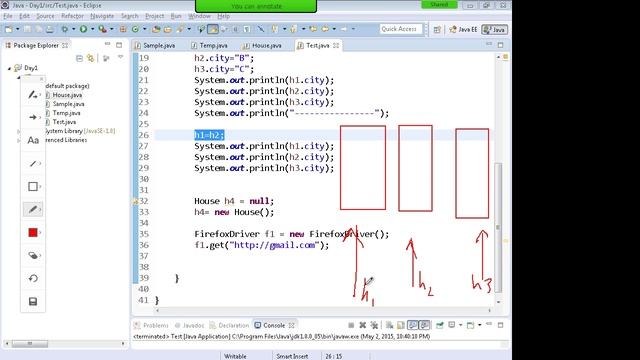Click the New Java Class icon
The height and width of the screenshot is (360, 640).
[135, 29]
